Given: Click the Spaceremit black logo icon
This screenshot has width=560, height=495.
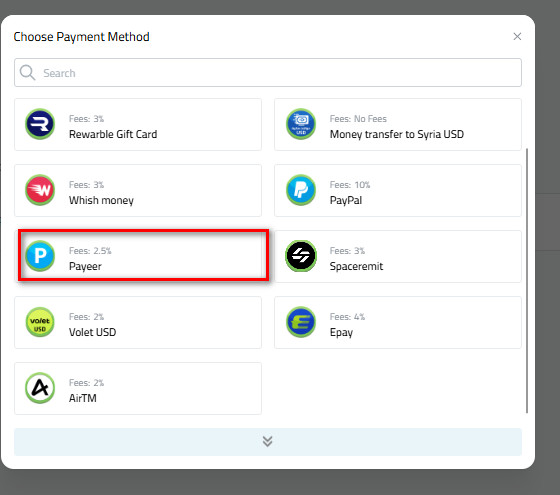Looking at the screenshot, I should pyautogui.click(x=301, y=256).
